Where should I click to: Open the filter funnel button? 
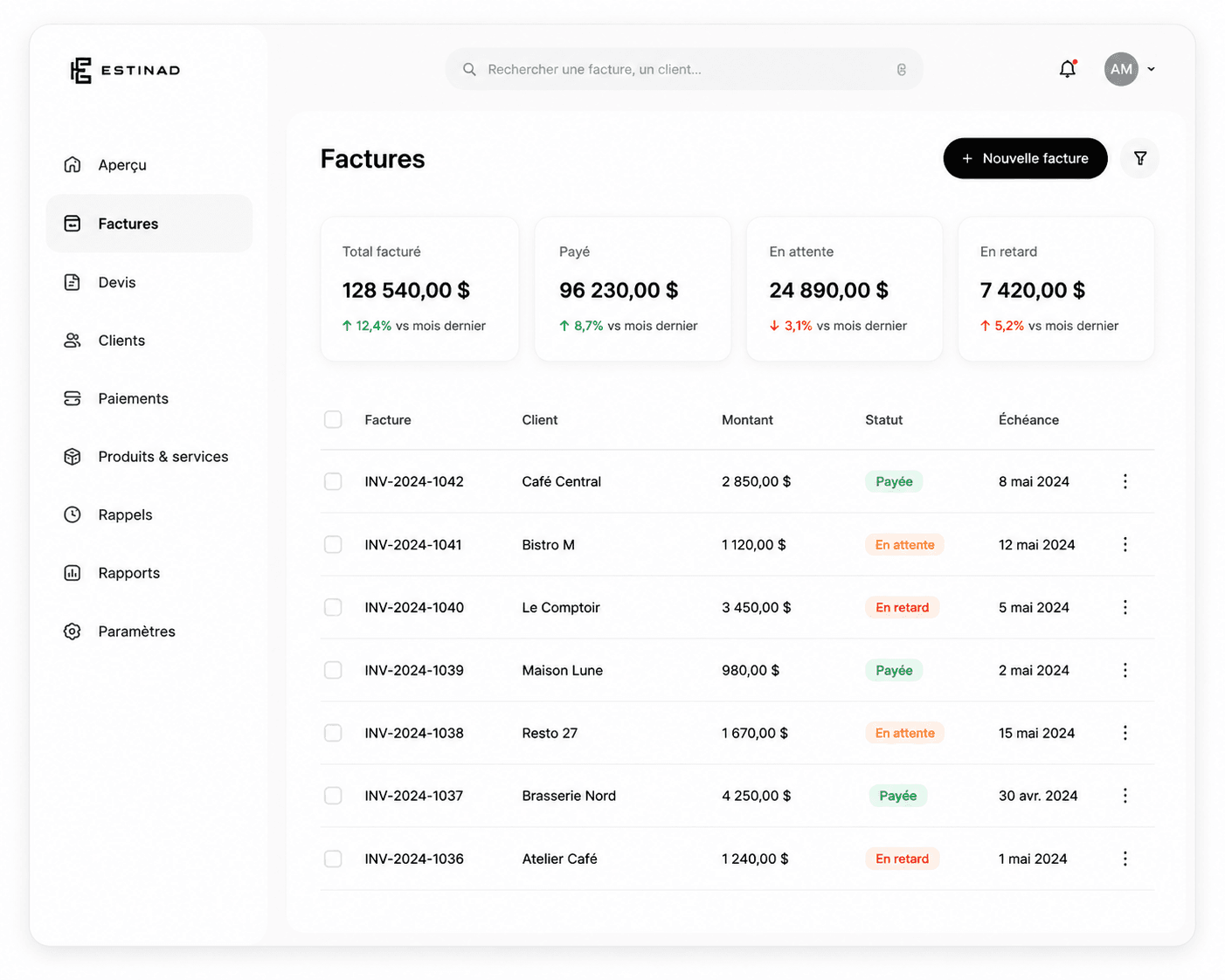[1140, 158]
